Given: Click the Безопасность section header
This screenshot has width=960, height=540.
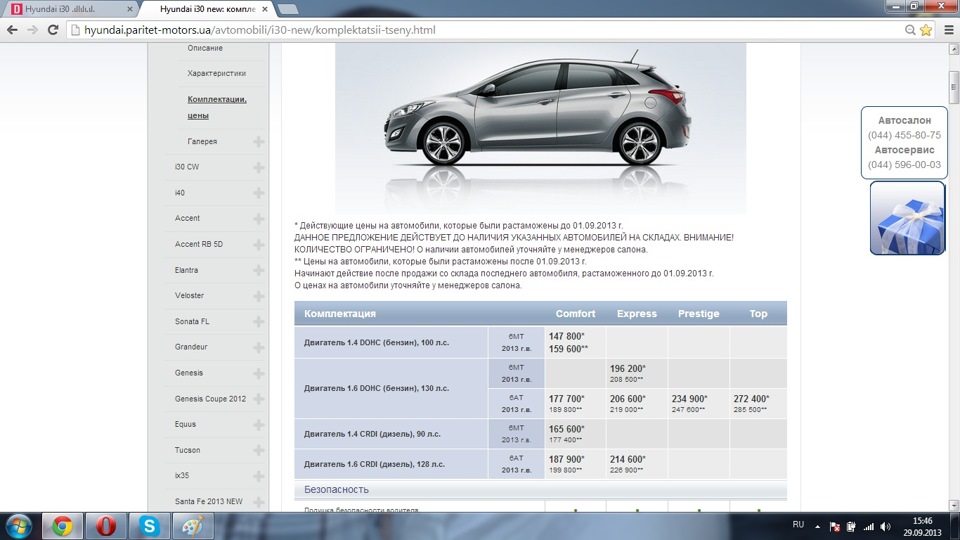Looking at the screenshot, I should pyautogui.click(x=541, y=489).
